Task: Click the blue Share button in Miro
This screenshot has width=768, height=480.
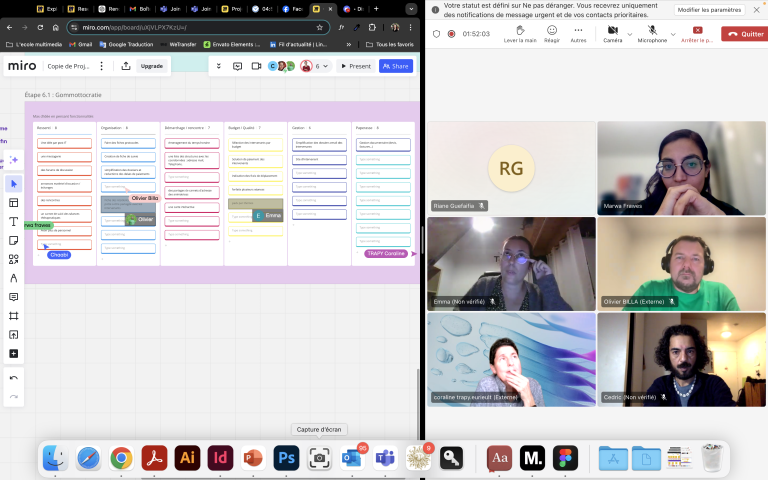Action: [395, 66]
